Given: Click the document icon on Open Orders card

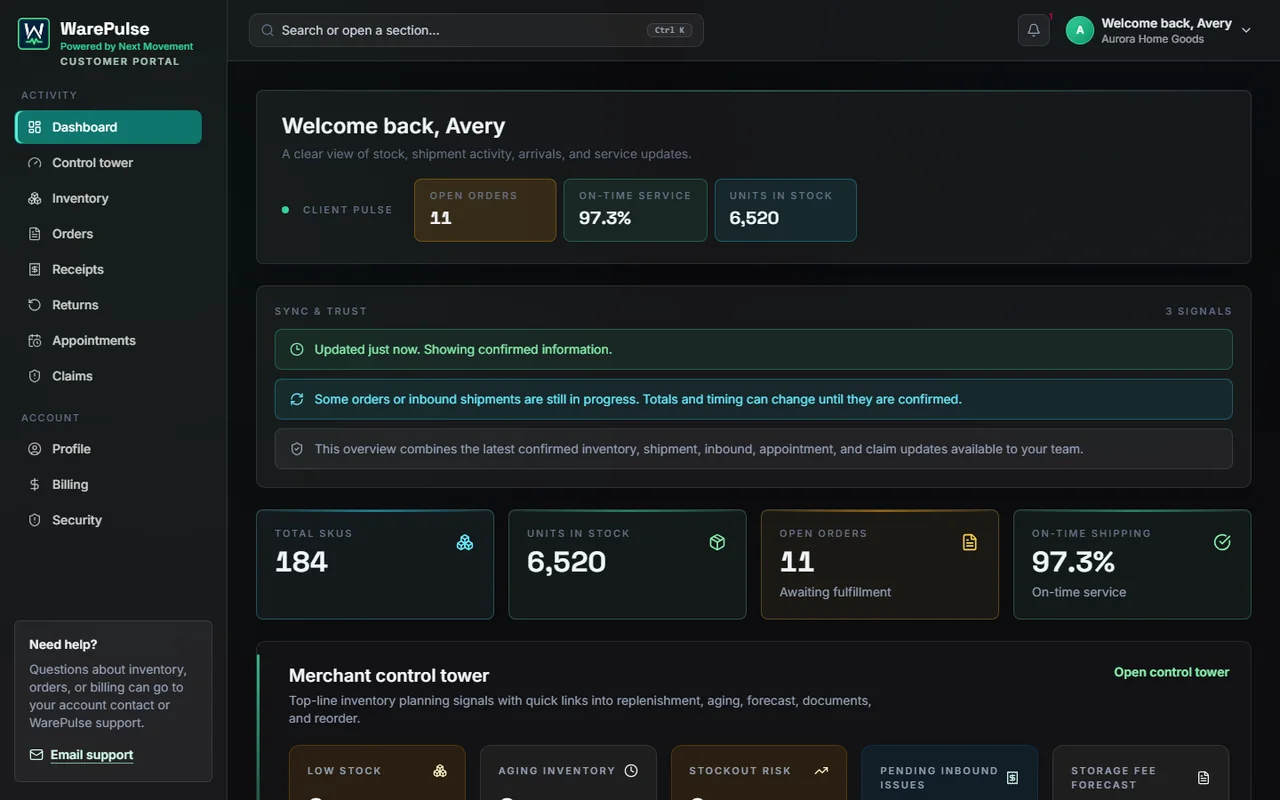Looking at the screenshot, I should click(x=970, y=542).
